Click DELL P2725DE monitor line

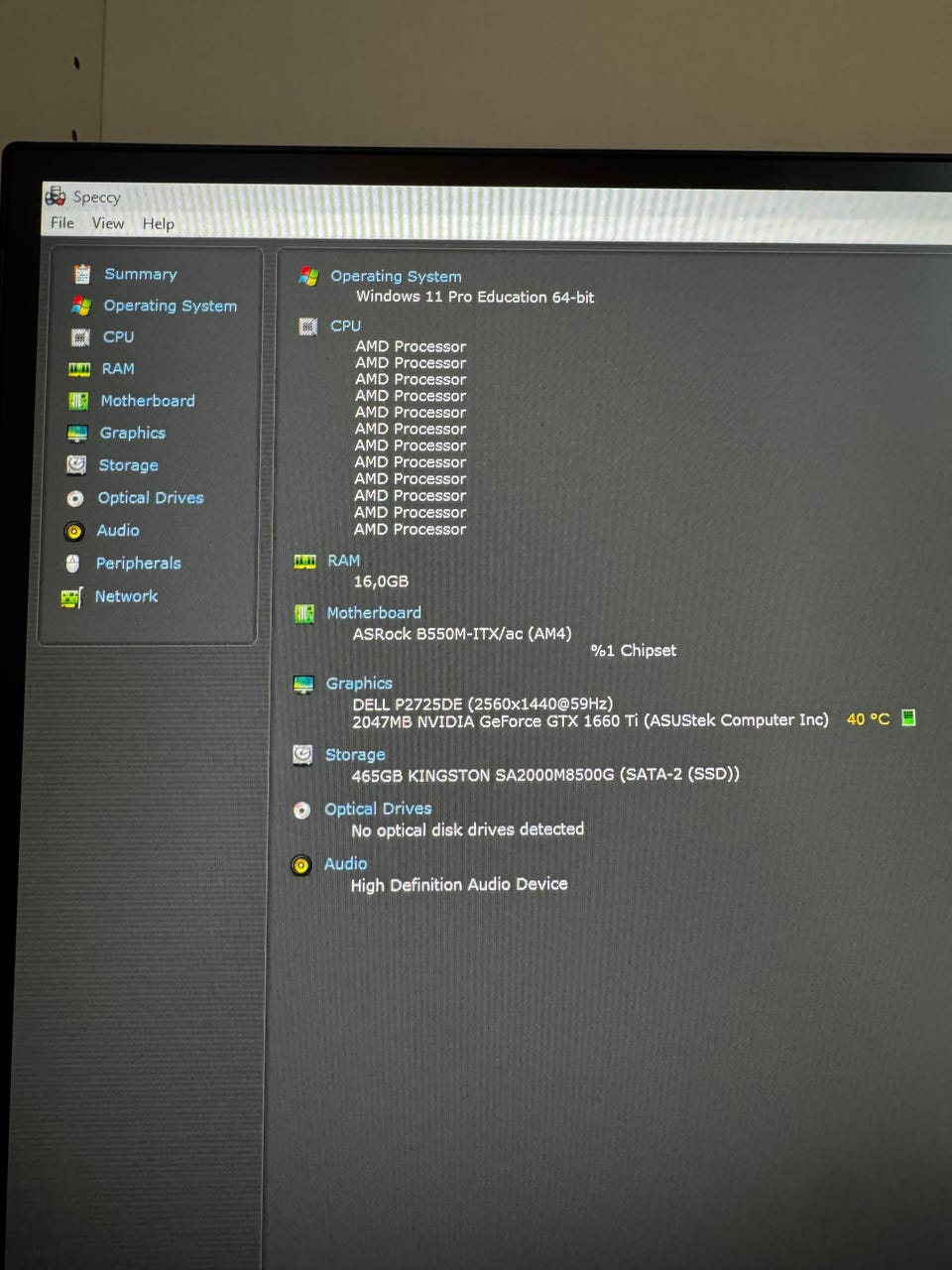click(482, 704)
